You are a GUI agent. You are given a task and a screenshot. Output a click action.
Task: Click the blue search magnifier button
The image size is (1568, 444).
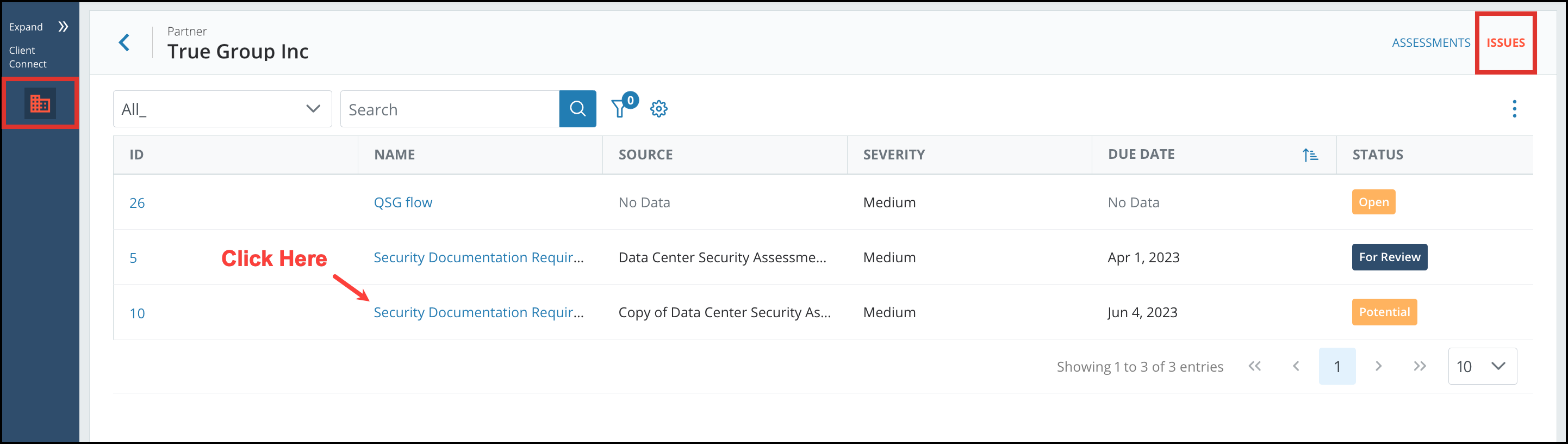577,109
